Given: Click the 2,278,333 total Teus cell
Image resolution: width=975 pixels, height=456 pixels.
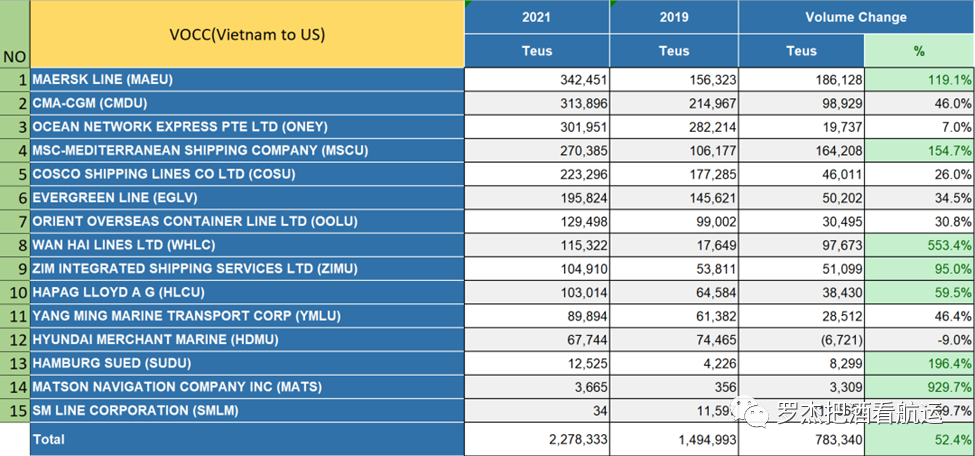Looking at the screenshot, I should [537, 439].
